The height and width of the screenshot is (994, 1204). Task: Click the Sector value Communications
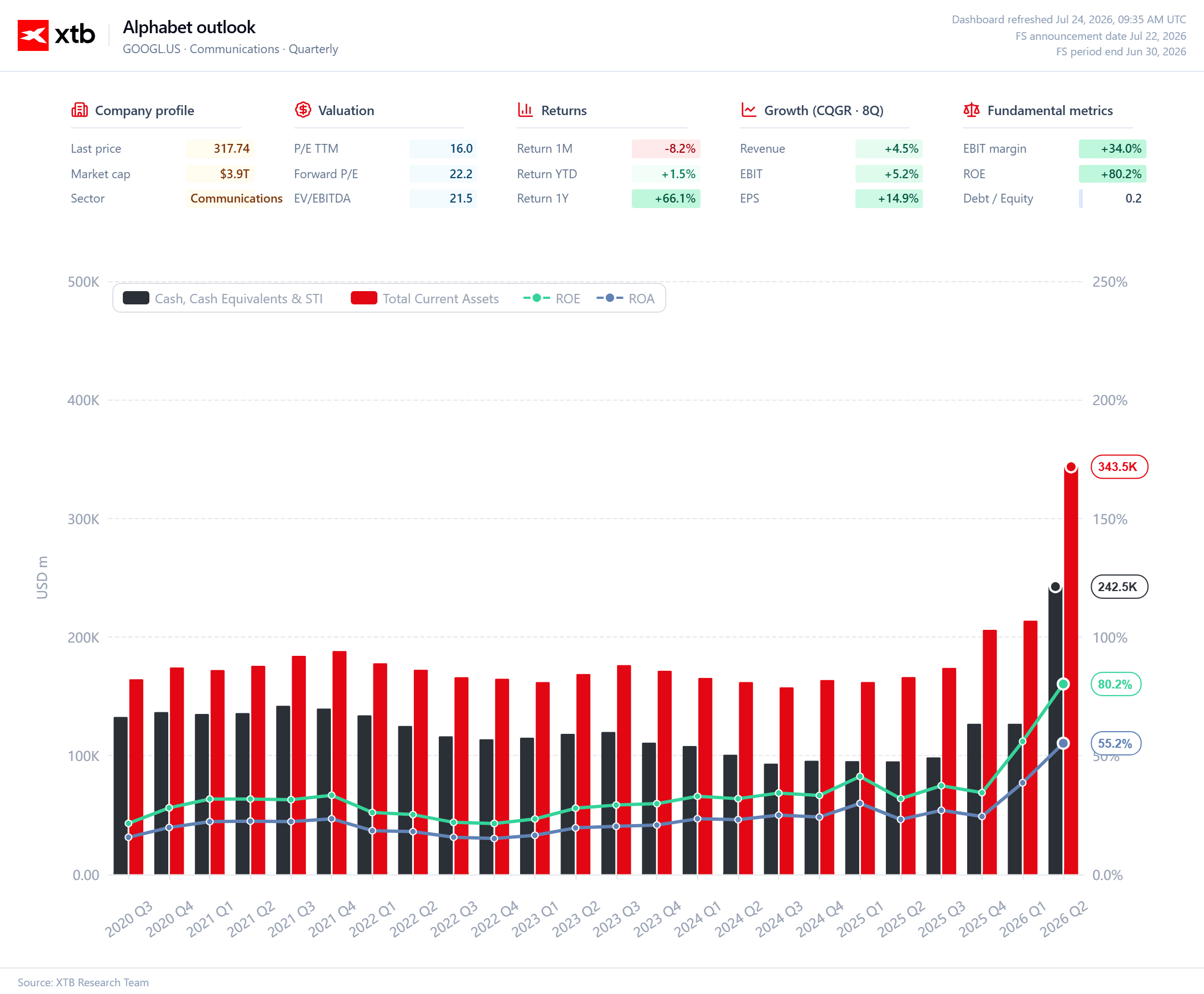(236, 199)
